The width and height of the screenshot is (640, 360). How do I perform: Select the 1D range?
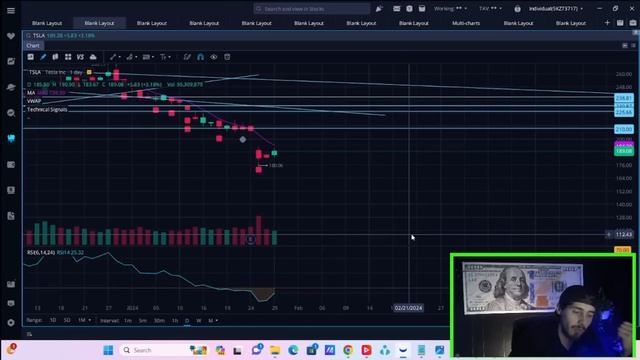pos(53,320)
